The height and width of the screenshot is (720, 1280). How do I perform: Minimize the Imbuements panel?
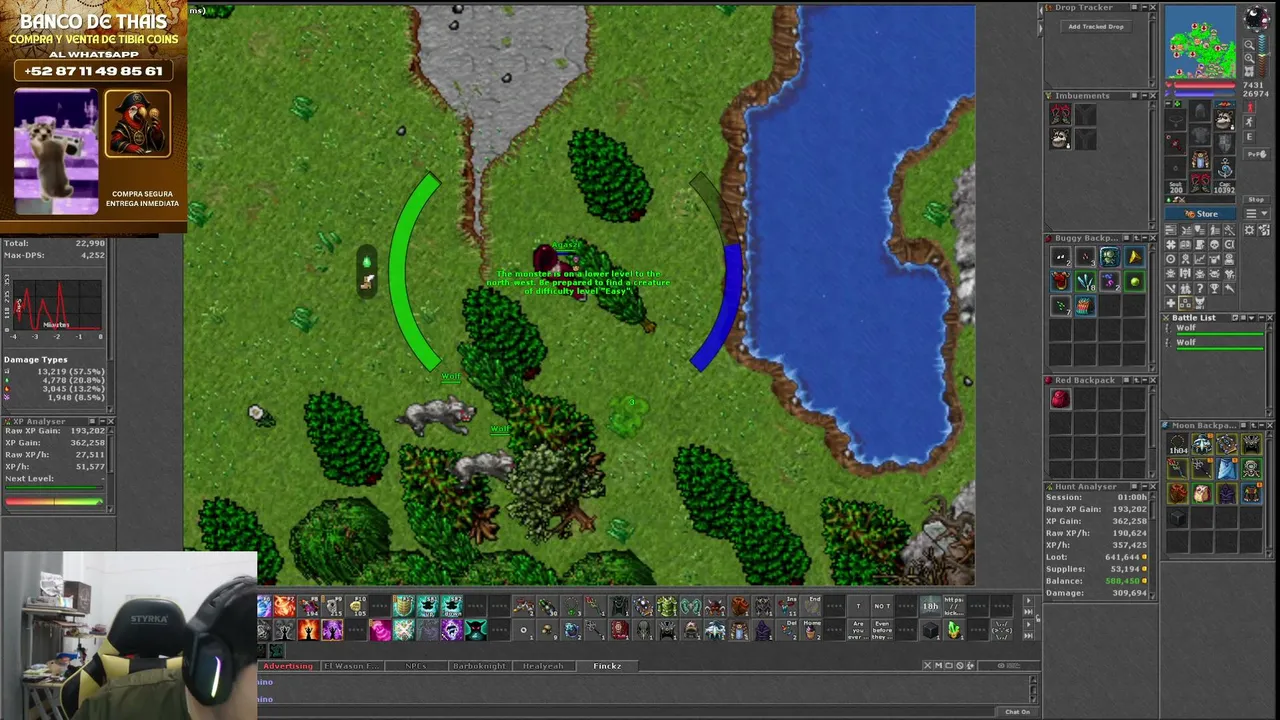[x=1143, y=96]
